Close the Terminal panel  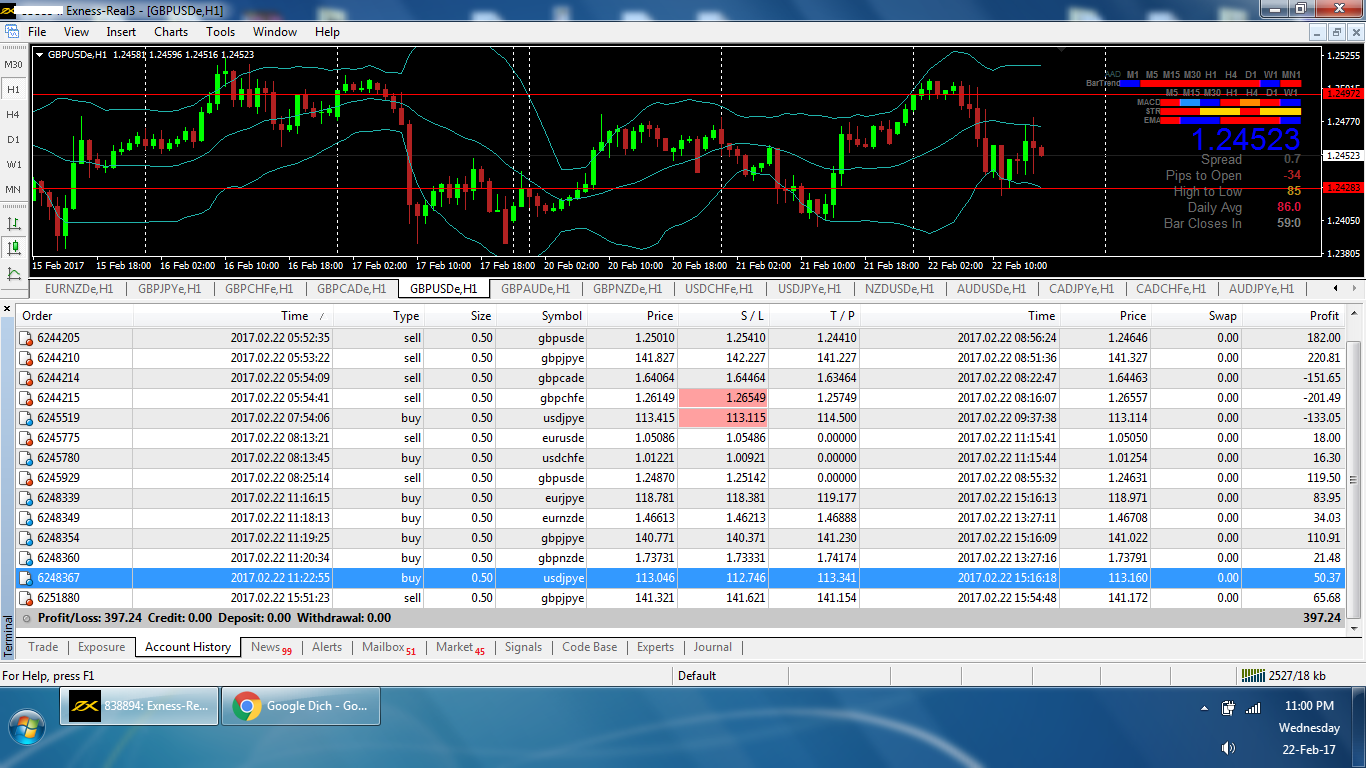click(x=8, y=309)
